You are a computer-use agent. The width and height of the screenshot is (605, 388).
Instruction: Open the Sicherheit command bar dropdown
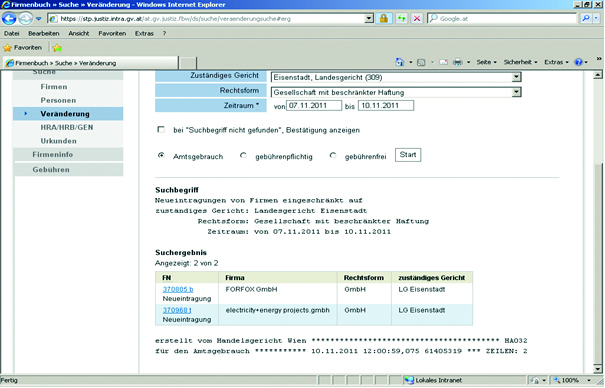[520, 62]
